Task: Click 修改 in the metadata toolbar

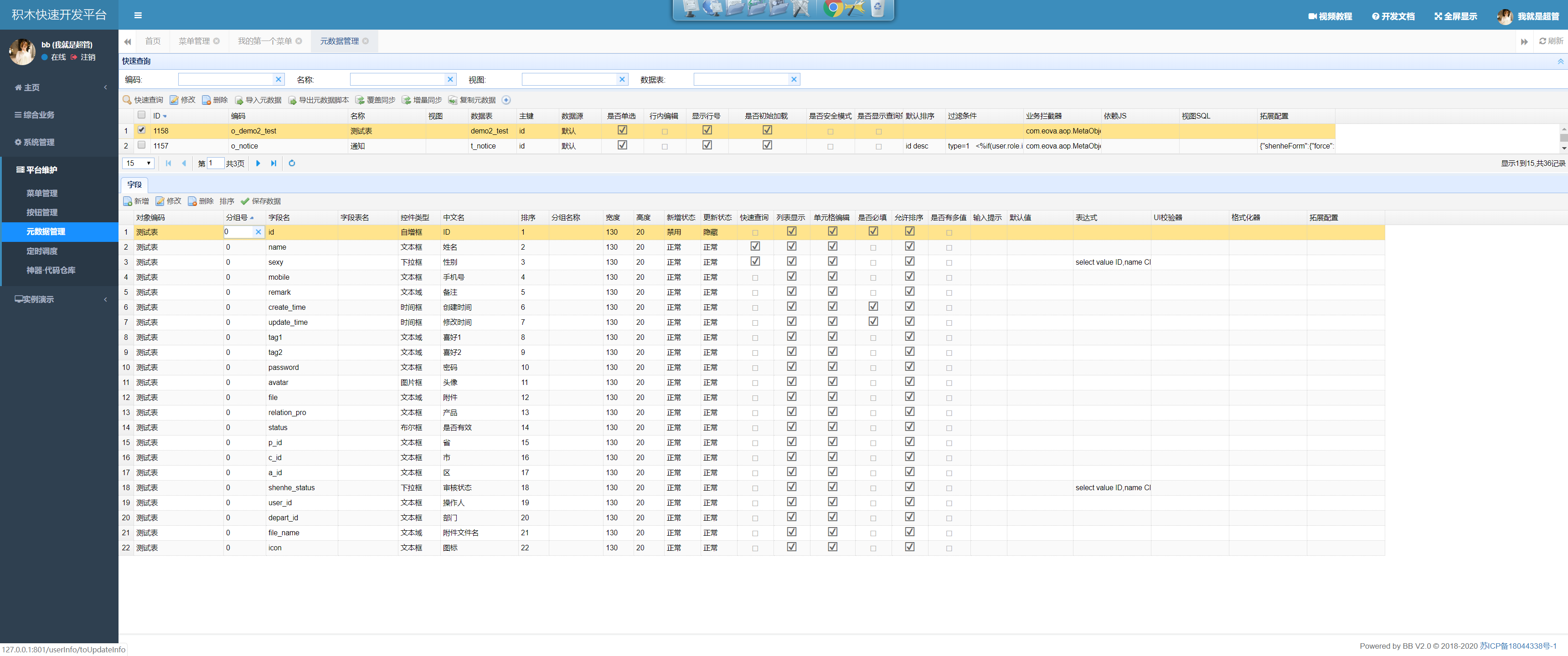Action: coord(183,100)
